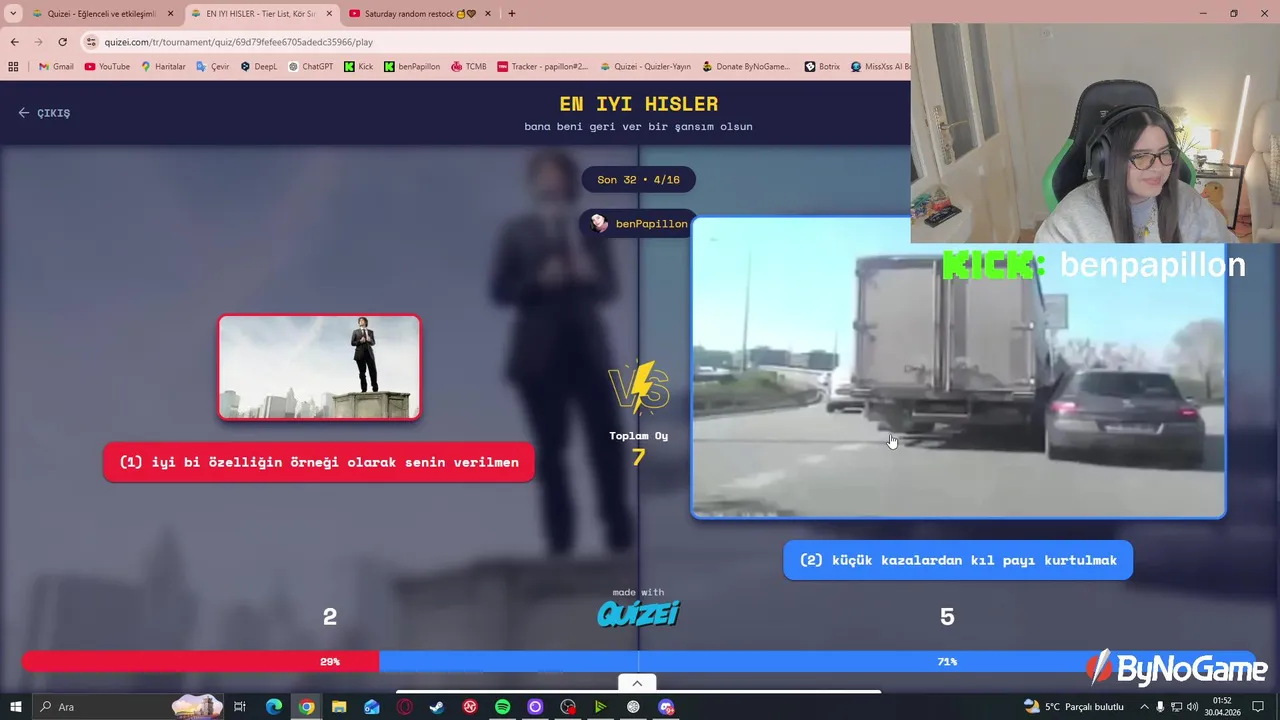Open Steam from the taskbar
Image resolution: width=1280 pixels, height=720 pixels.
click(437, 707)
